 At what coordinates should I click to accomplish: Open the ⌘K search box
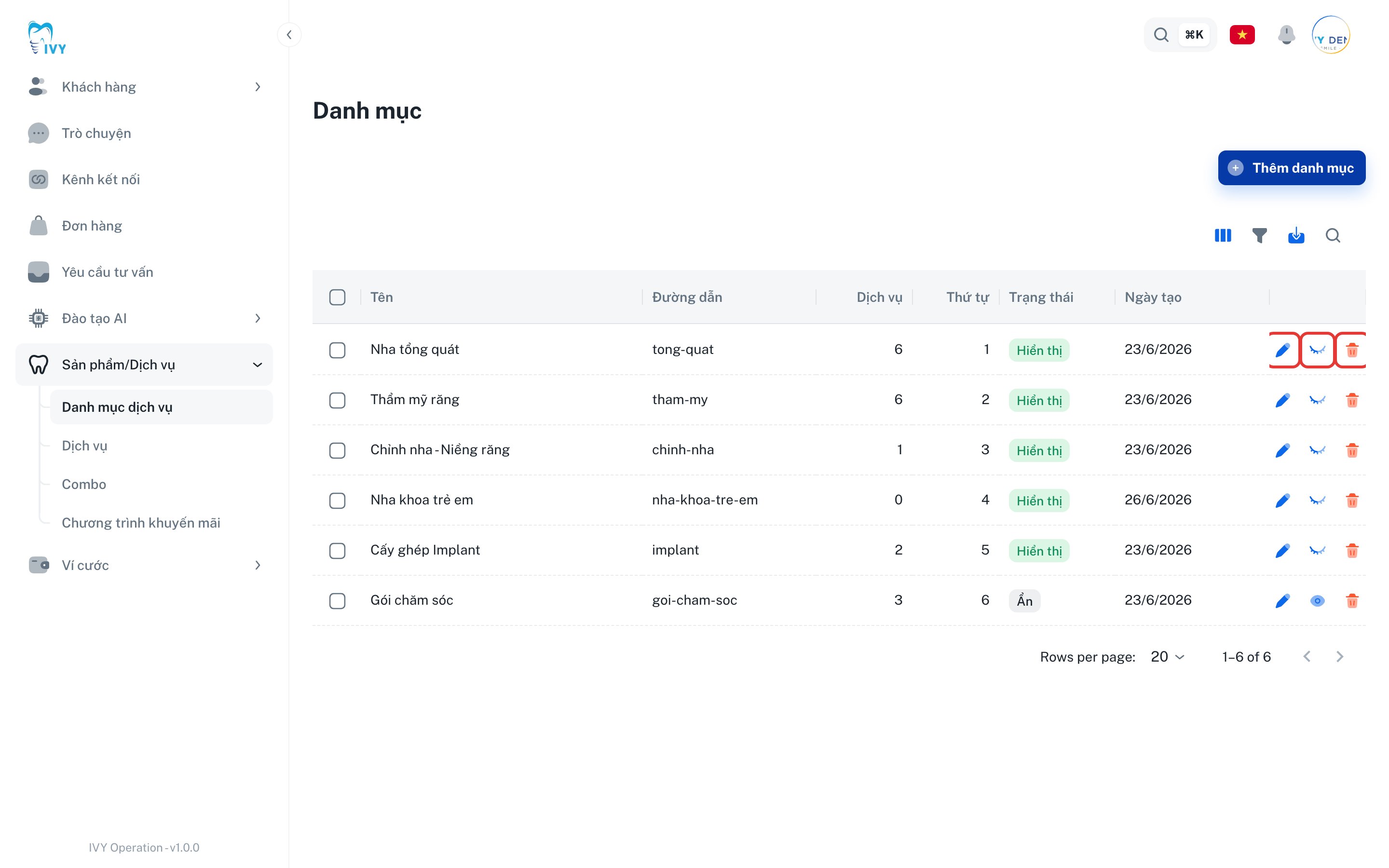point(1180,34)
